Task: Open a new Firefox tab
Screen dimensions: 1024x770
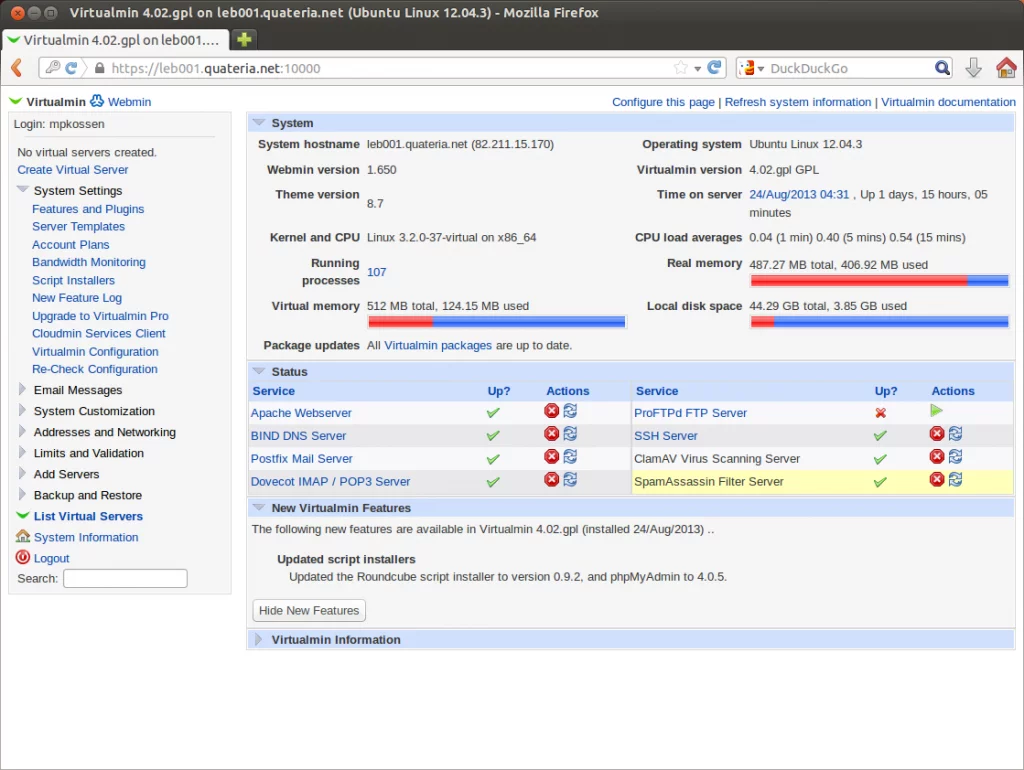Action: 244,40
